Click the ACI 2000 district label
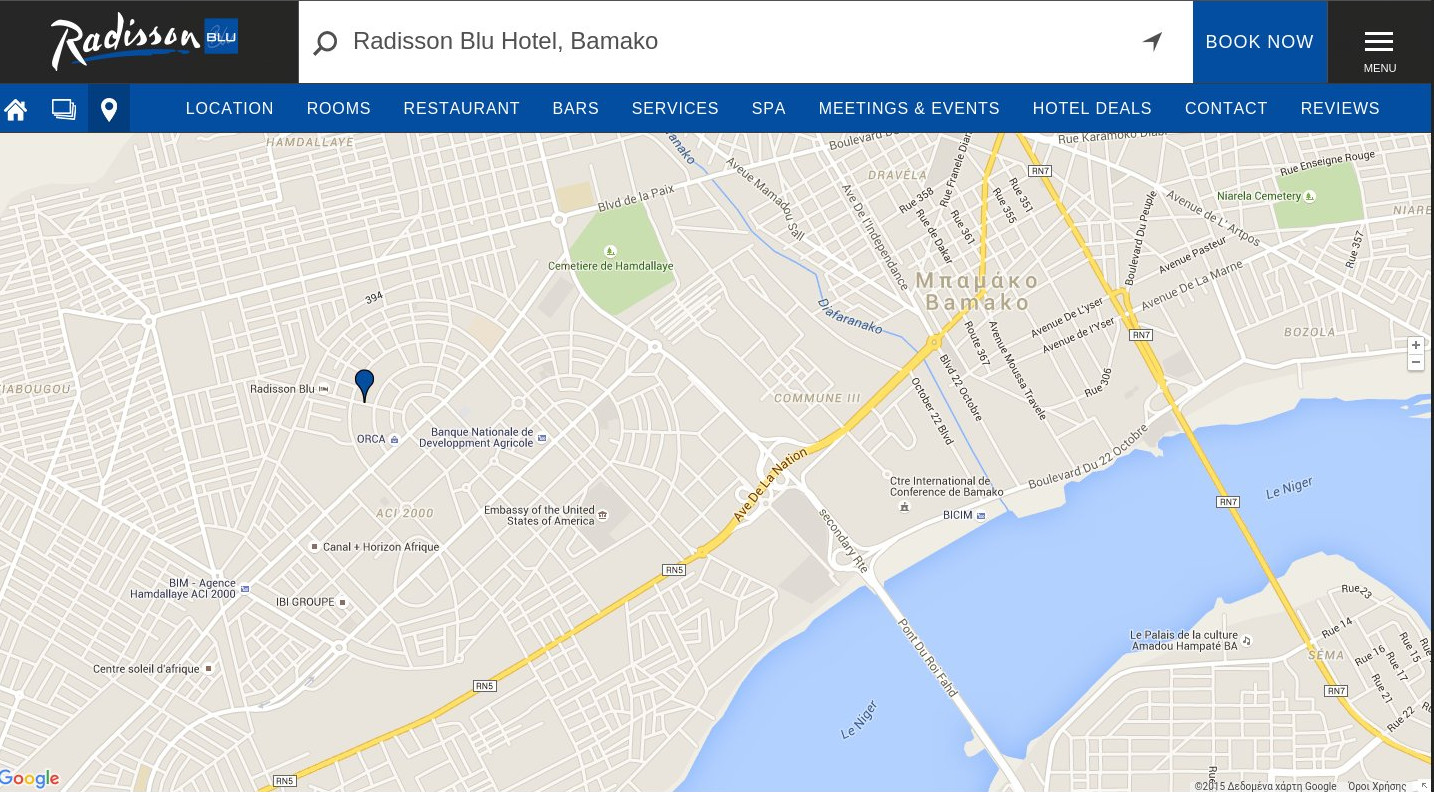 click(405, 513)
